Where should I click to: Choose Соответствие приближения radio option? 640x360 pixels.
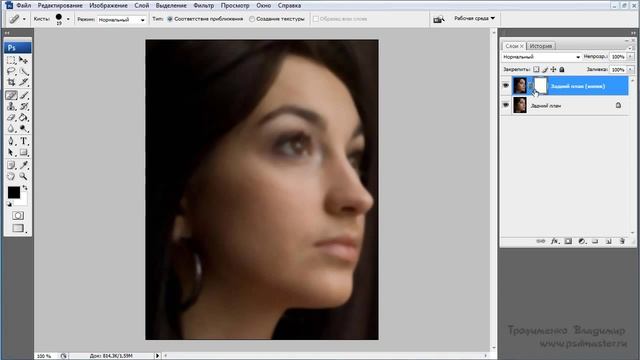[x=170, y=19]
